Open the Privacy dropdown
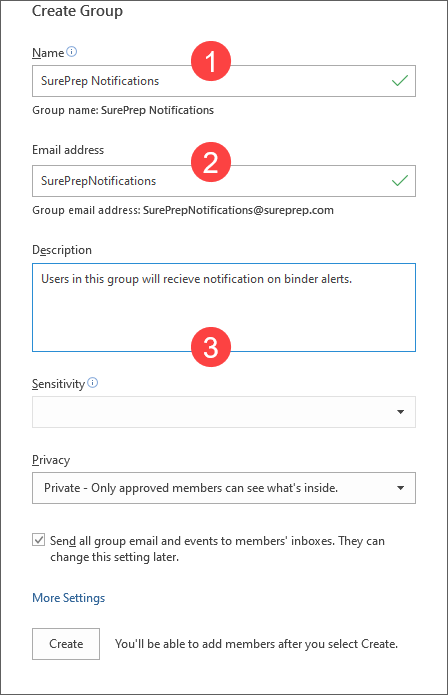This screenshot has width=448, height=695. (224, 488)
